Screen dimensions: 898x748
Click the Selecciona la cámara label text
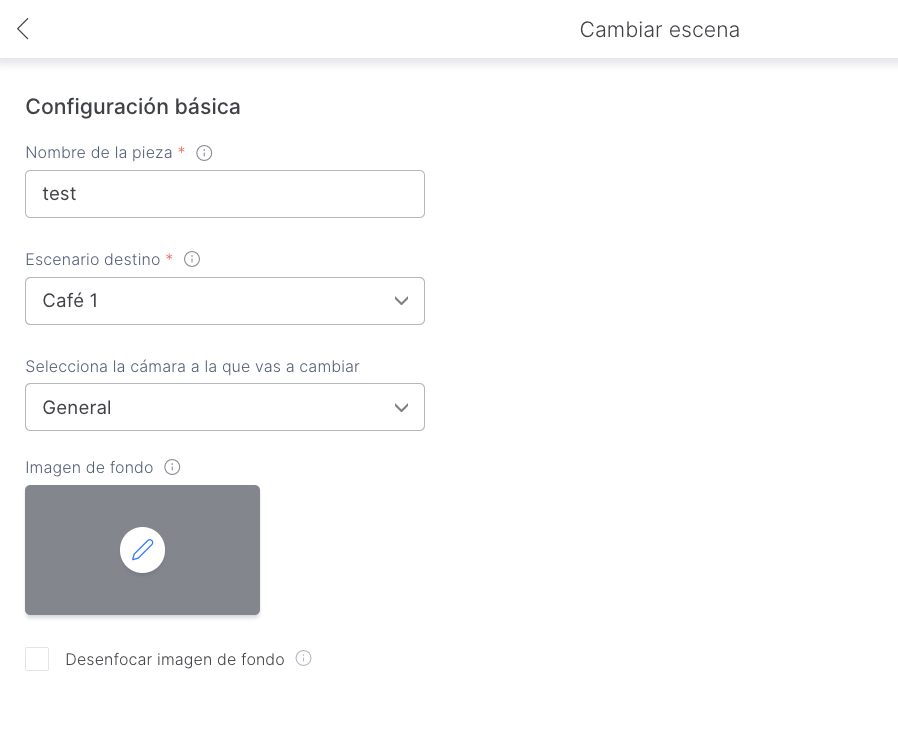(192, 366)
